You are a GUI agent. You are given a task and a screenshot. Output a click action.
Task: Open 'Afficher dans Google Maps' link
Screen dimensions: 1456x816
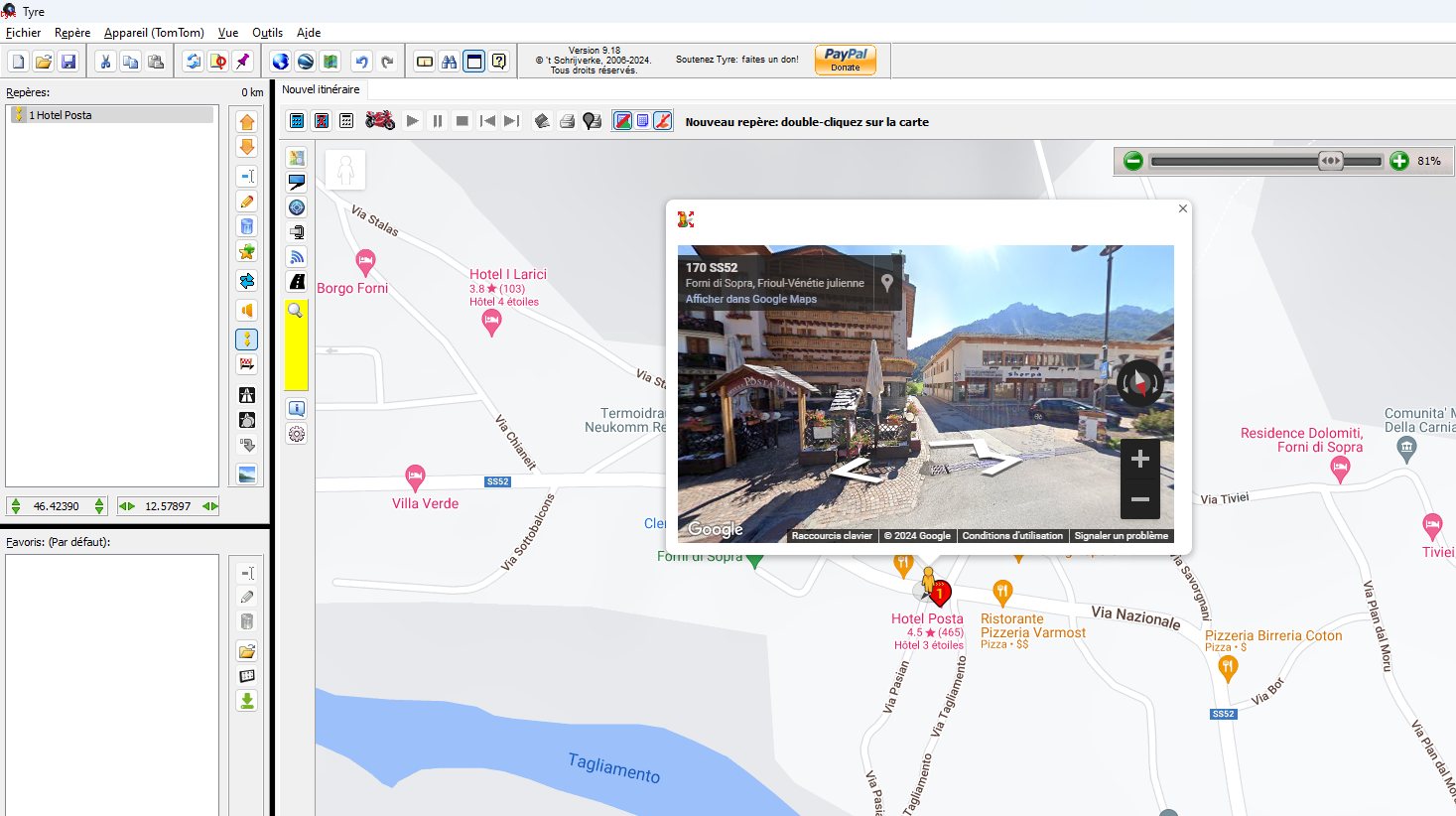[750, 299]
